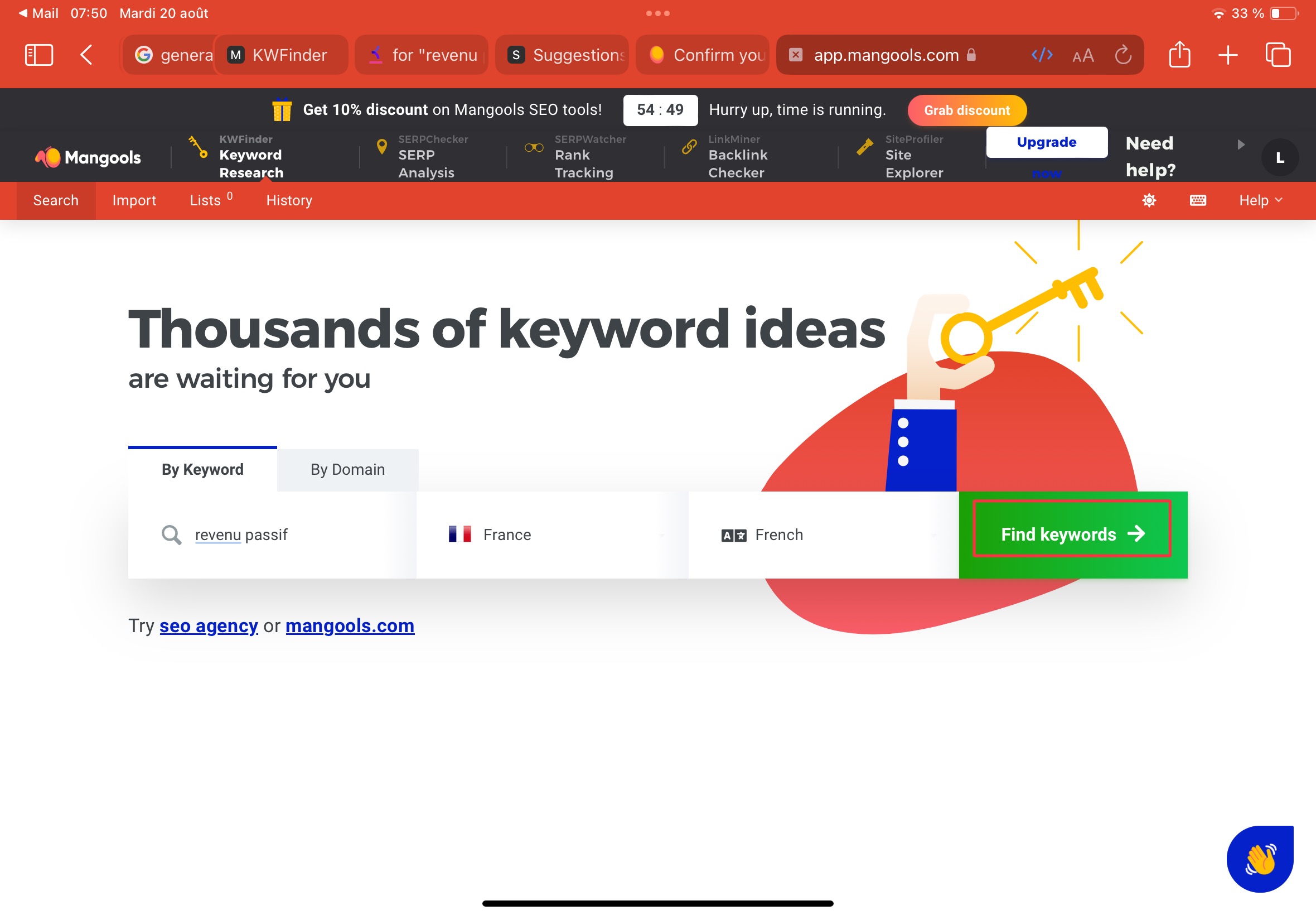The height and width of the screenshot is (915, 1316).
Task: Click the Search tab
Action: [56, 200]
